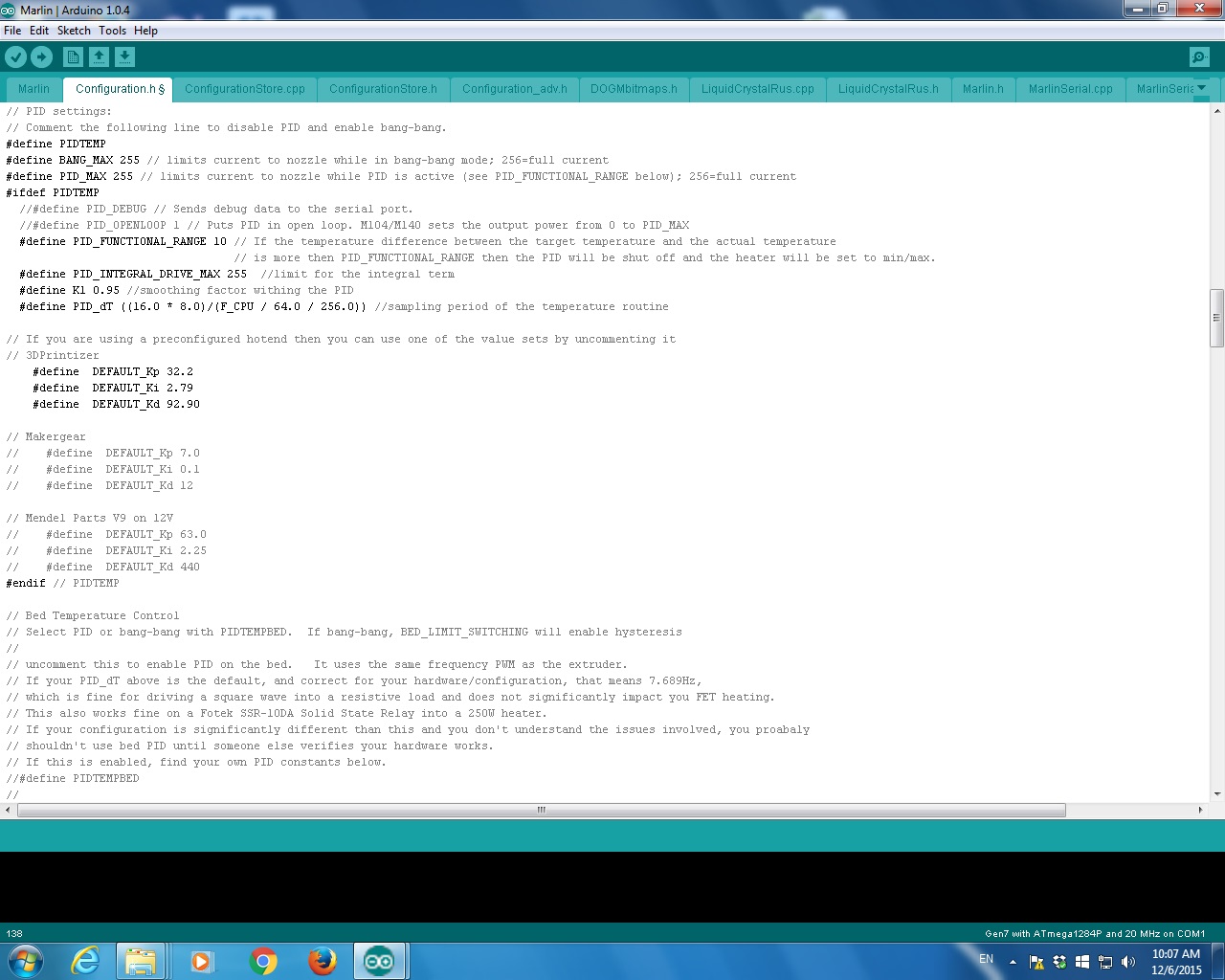Click the Verify sketch checkmark icon
Image resolution: width=1225 pixels, height=980 pixels.
click(x=16, y=57)
